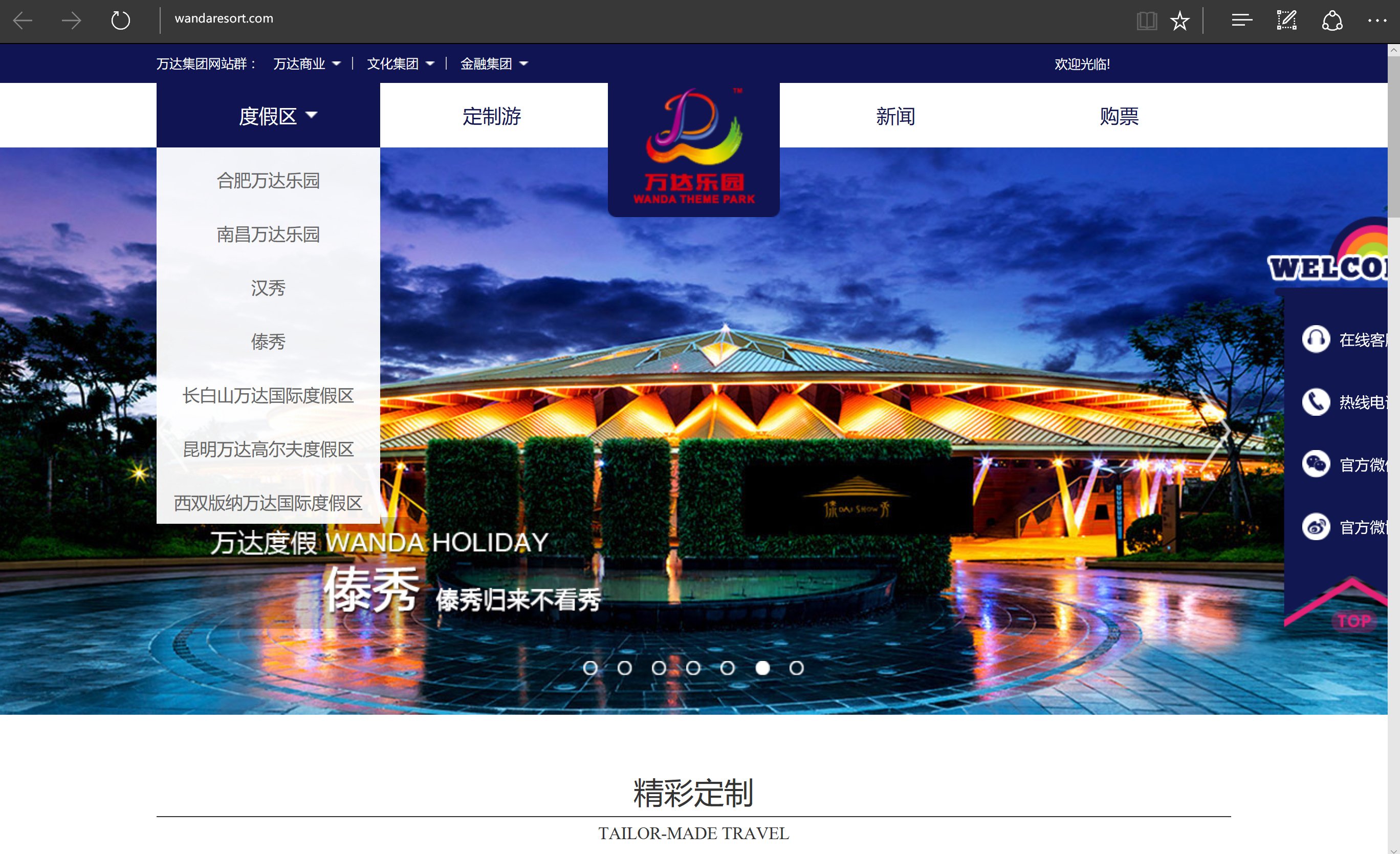This screenshot has height=854, width=1400.
Task: Click the online customer service headset icon
Action: 1316,339
